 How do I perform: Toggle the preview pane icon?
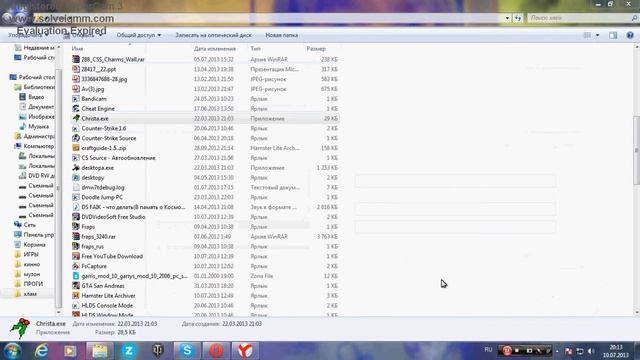(613, 35)
